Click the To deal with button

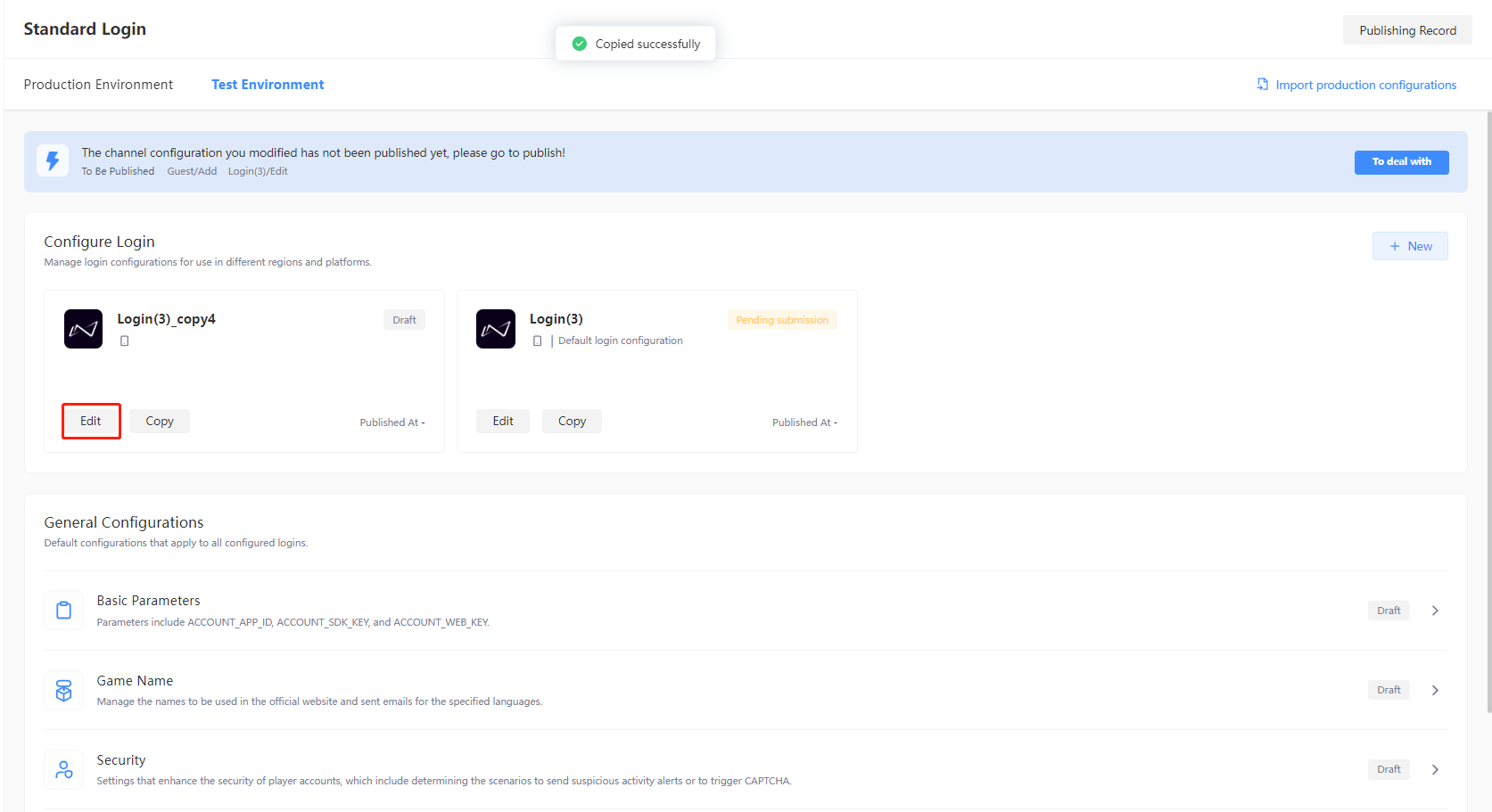[x=1401, y=162]
